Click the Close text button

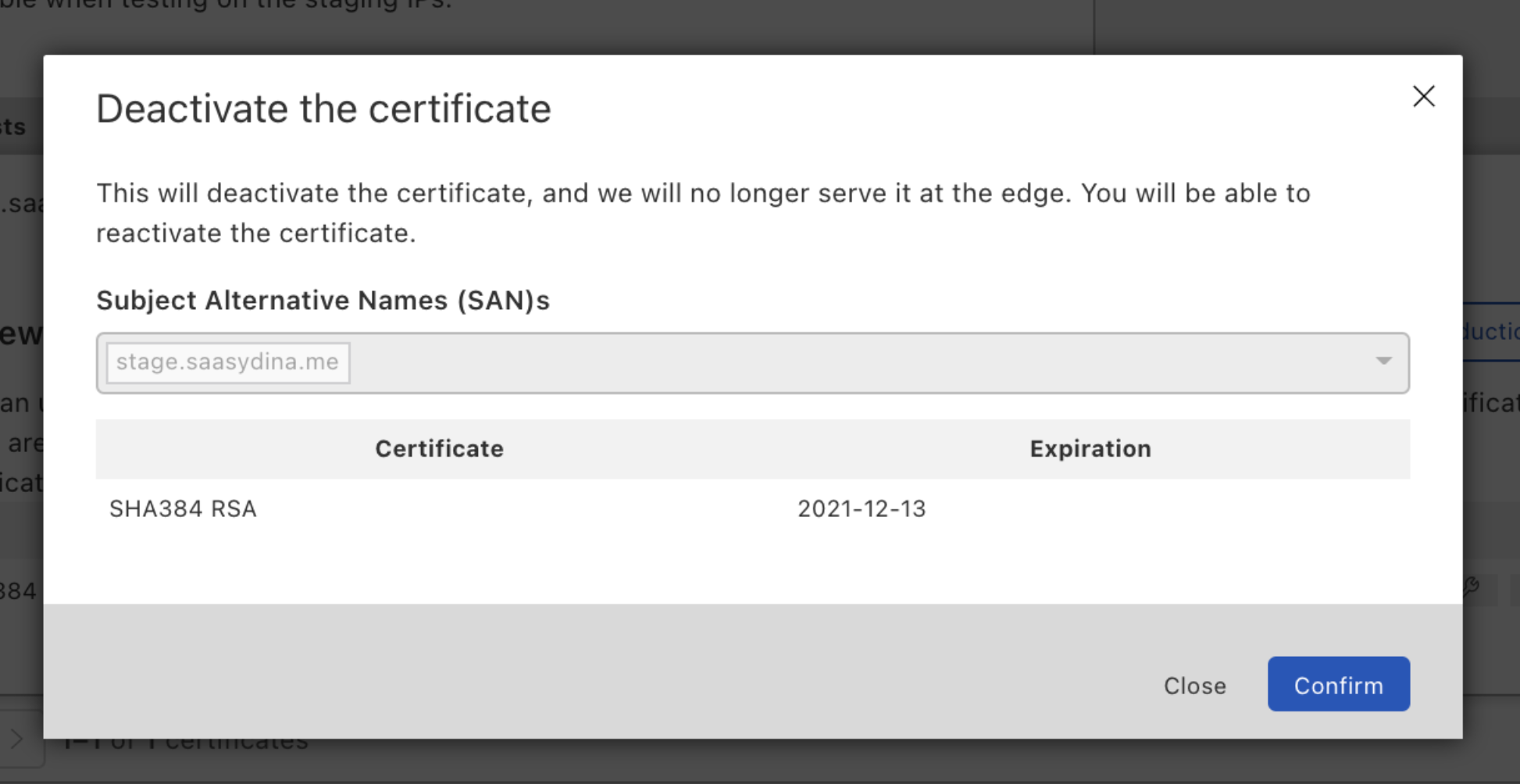[1194, 686]
